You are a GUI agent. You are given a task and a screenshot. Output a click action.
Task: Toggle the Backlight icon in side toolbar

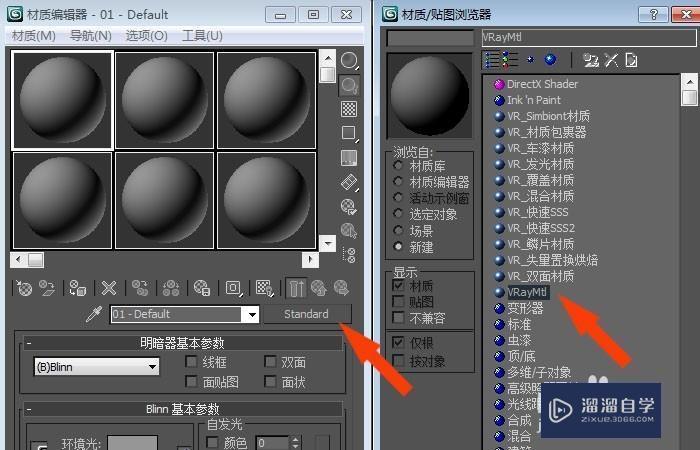[349, 85]
